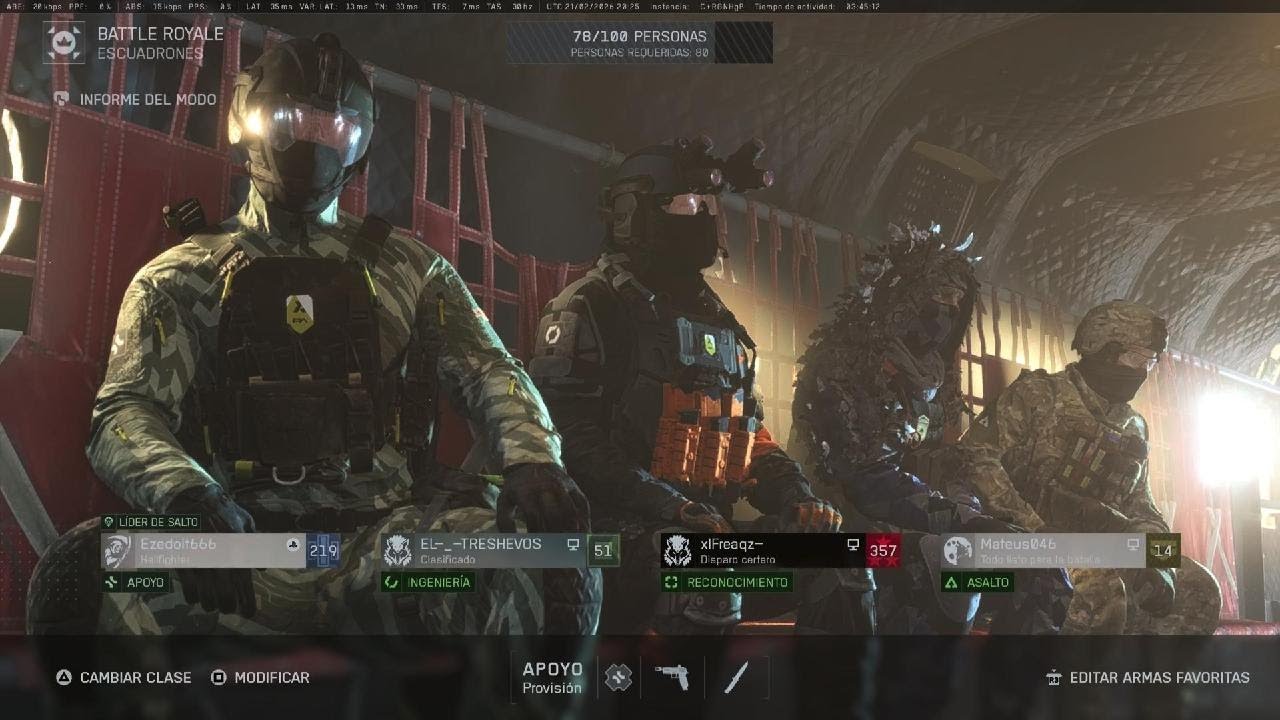Select the knife melee icon
This screenshot has width=1280, height=720.
[737, 677]
